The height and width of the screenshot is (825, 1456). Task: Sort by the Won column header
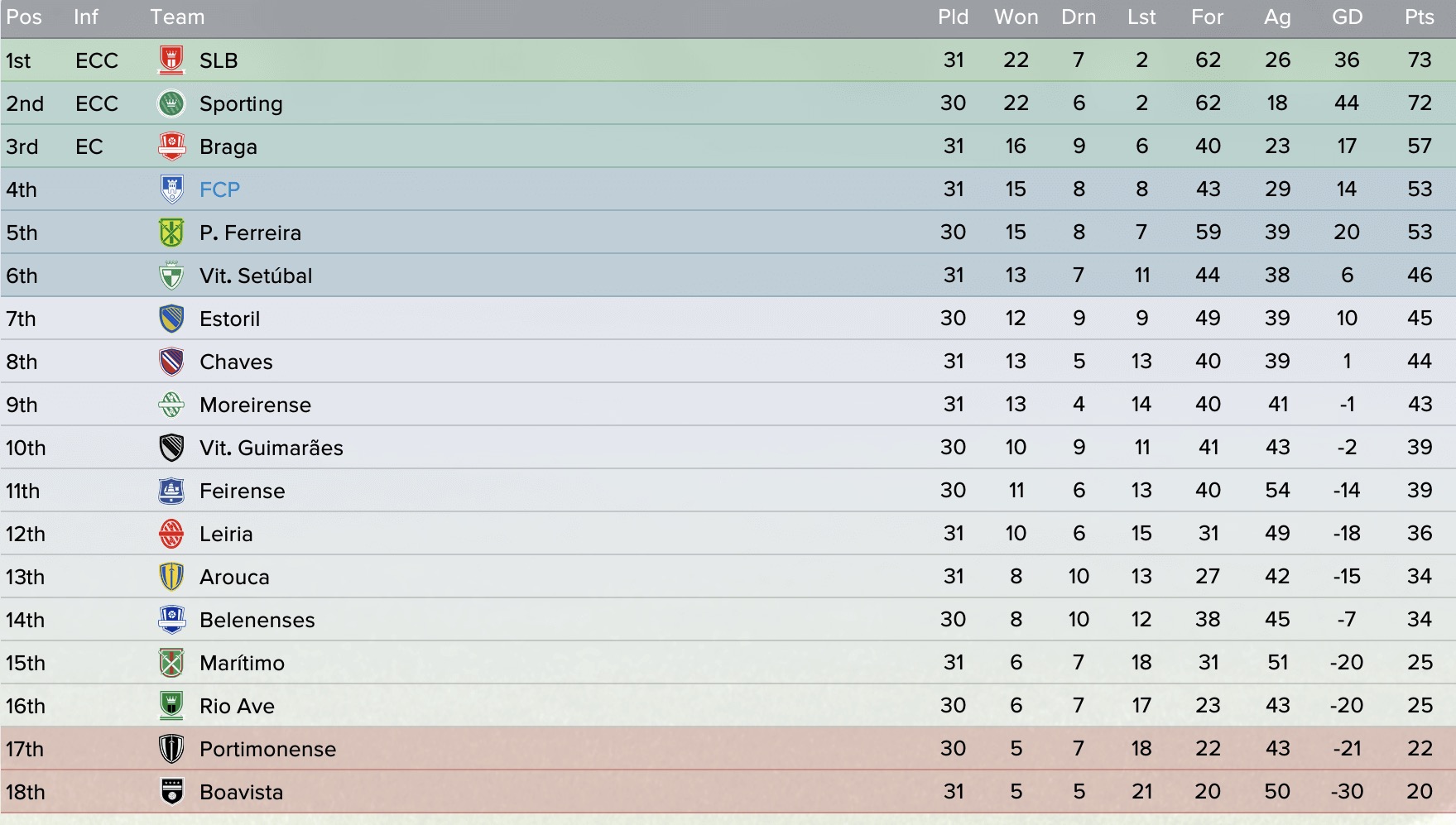pyautogui.click(x=1016, y=17)
